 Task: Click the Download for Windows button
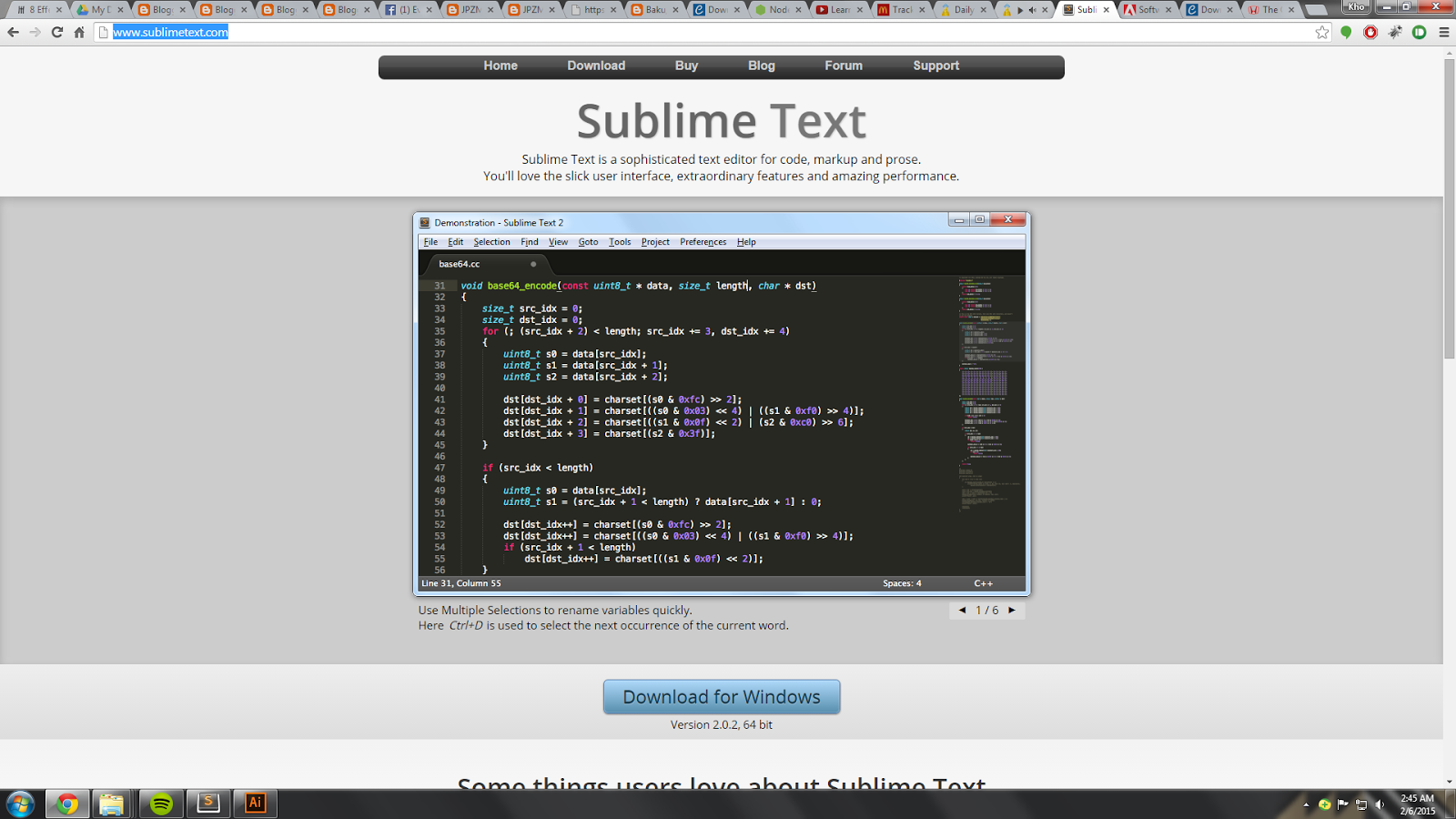[x=722, y=697]
